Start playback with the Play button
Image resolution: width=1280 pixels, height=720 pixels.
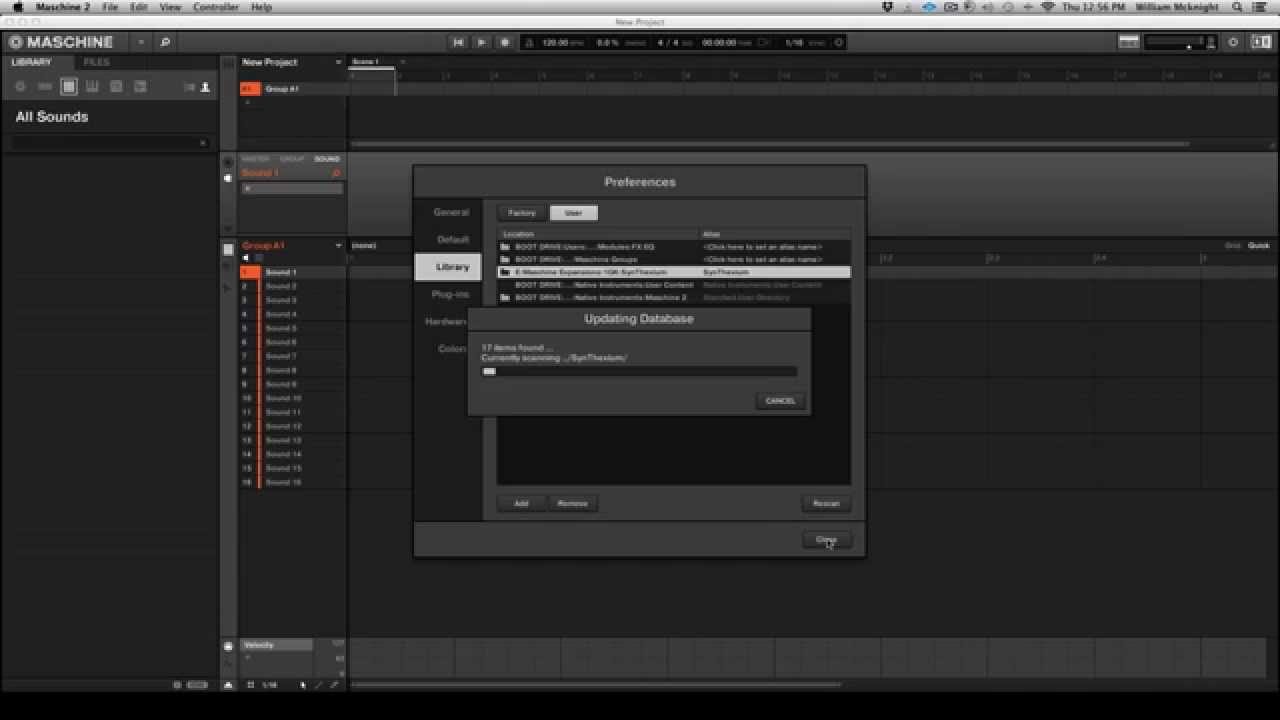(x=481, y=42)
